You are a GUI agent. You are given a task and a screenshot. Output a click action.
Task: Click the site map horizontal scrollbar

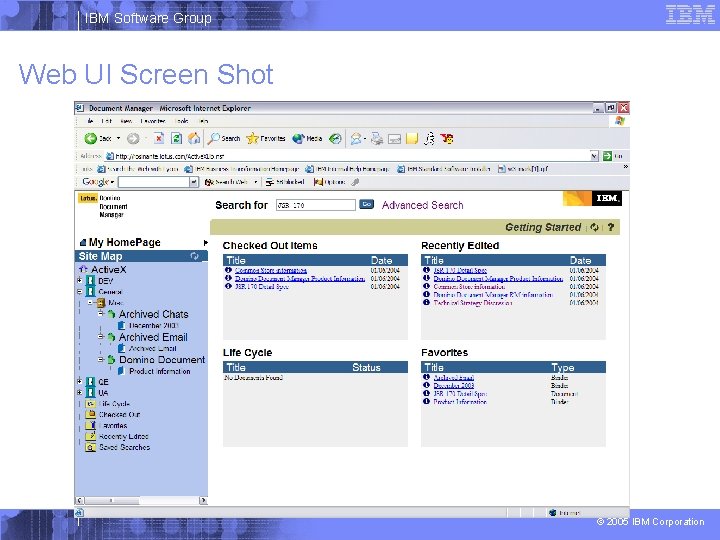pyautogui.click(x=141, y=500)
